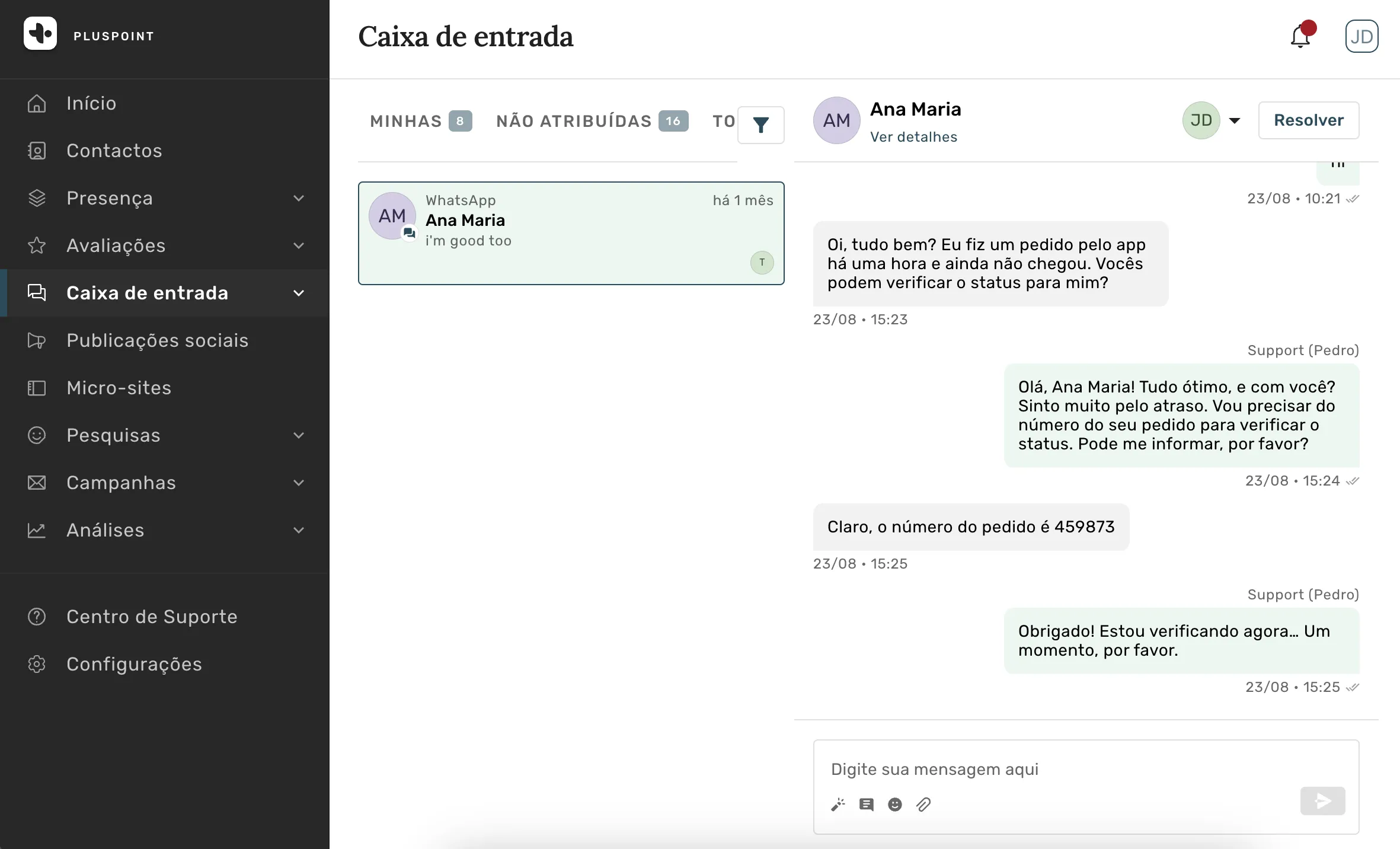Click the message input field
The image size is (1400, 849).
(1086, 769)
